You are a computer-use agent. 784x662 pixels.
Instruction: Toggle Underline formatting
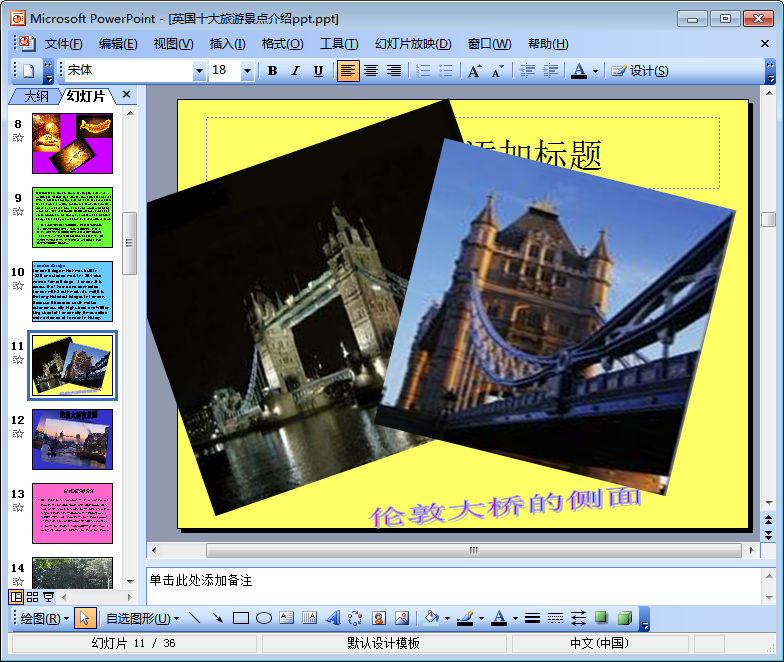pos(318,71)
